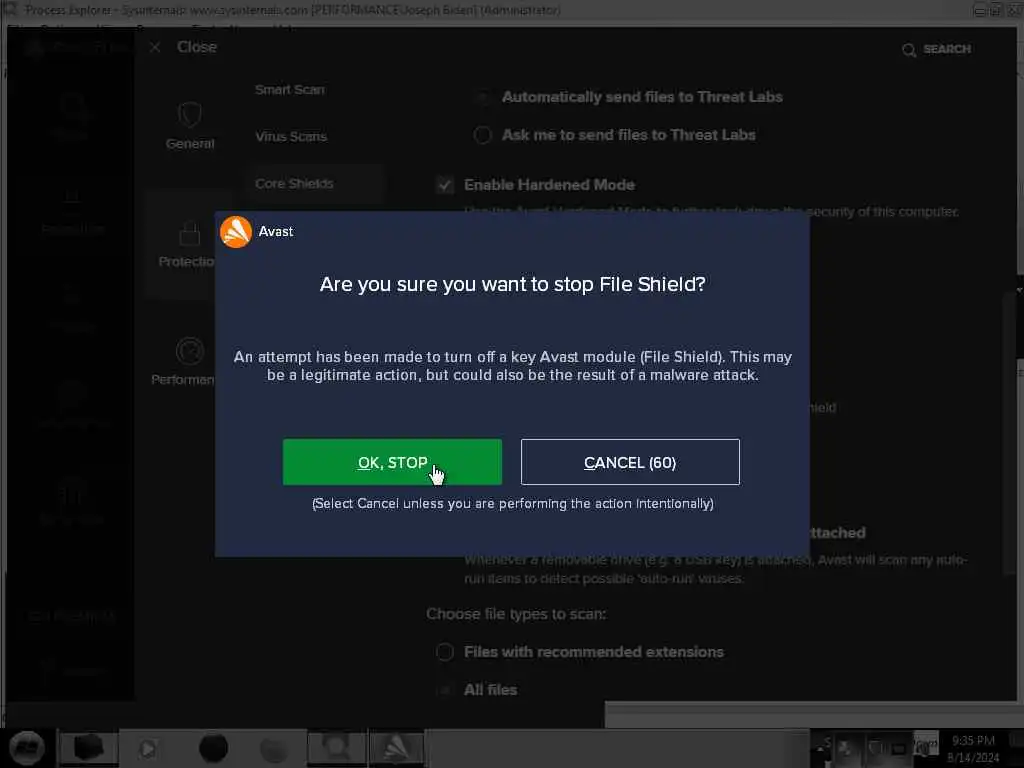Viewport: 1024px width, 768px height.
Task: Click the orange Avast logo in dialog
Action: click(236, 232)
